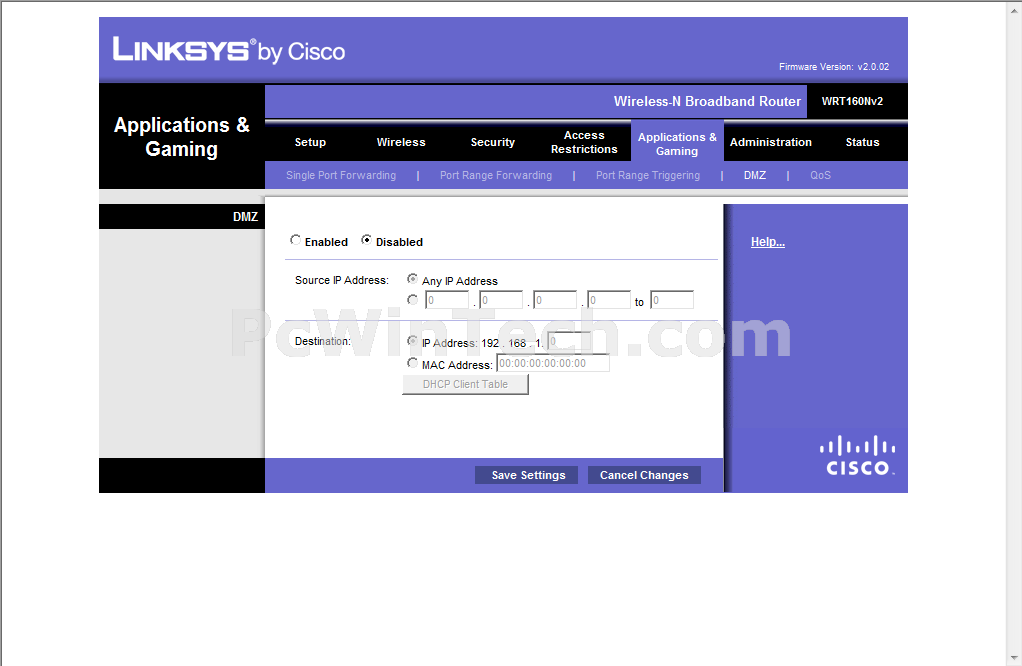Viewport: 1022px width, 666px height.
Task: Click the source IP range end field after "to"
Action: coord(672,300)
